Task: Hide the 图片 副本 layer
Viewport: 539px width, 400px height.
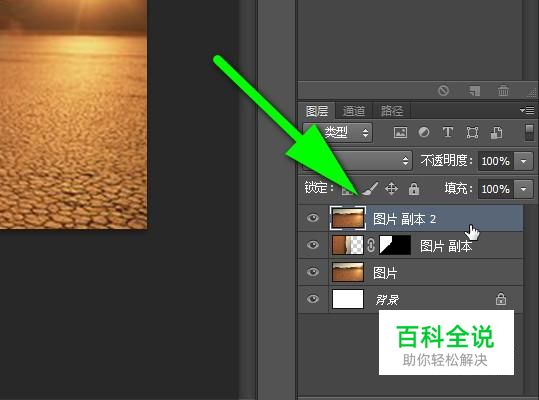Action: click(313, 245)
